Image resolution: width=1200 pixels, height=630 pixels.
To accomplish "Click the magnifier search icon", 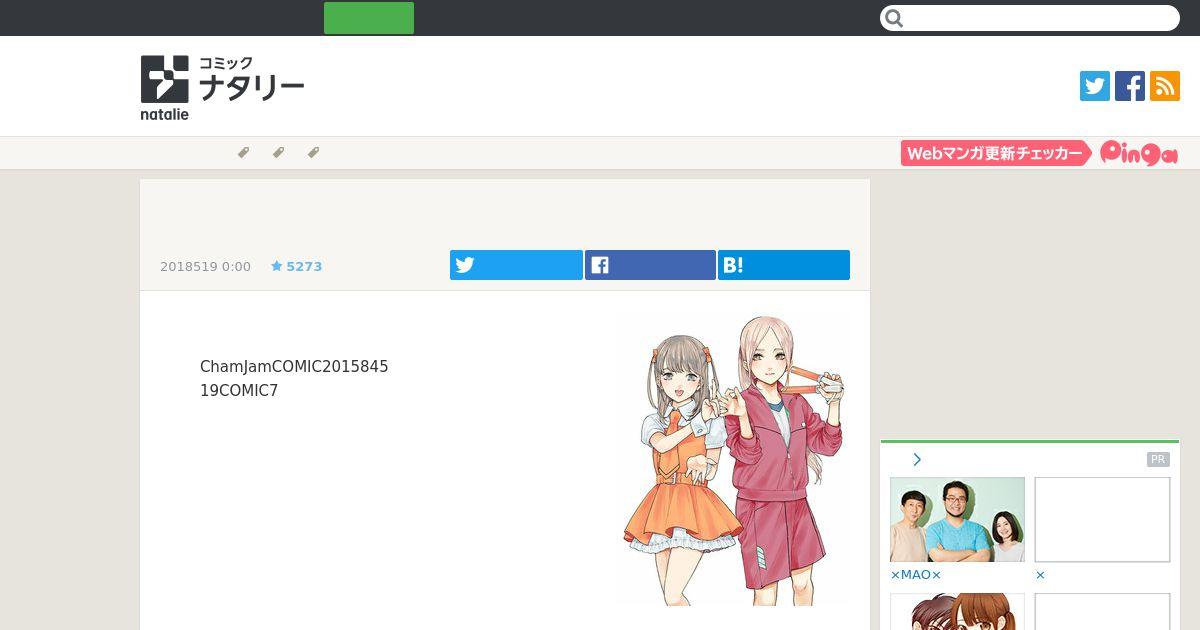I will [894, 18].
